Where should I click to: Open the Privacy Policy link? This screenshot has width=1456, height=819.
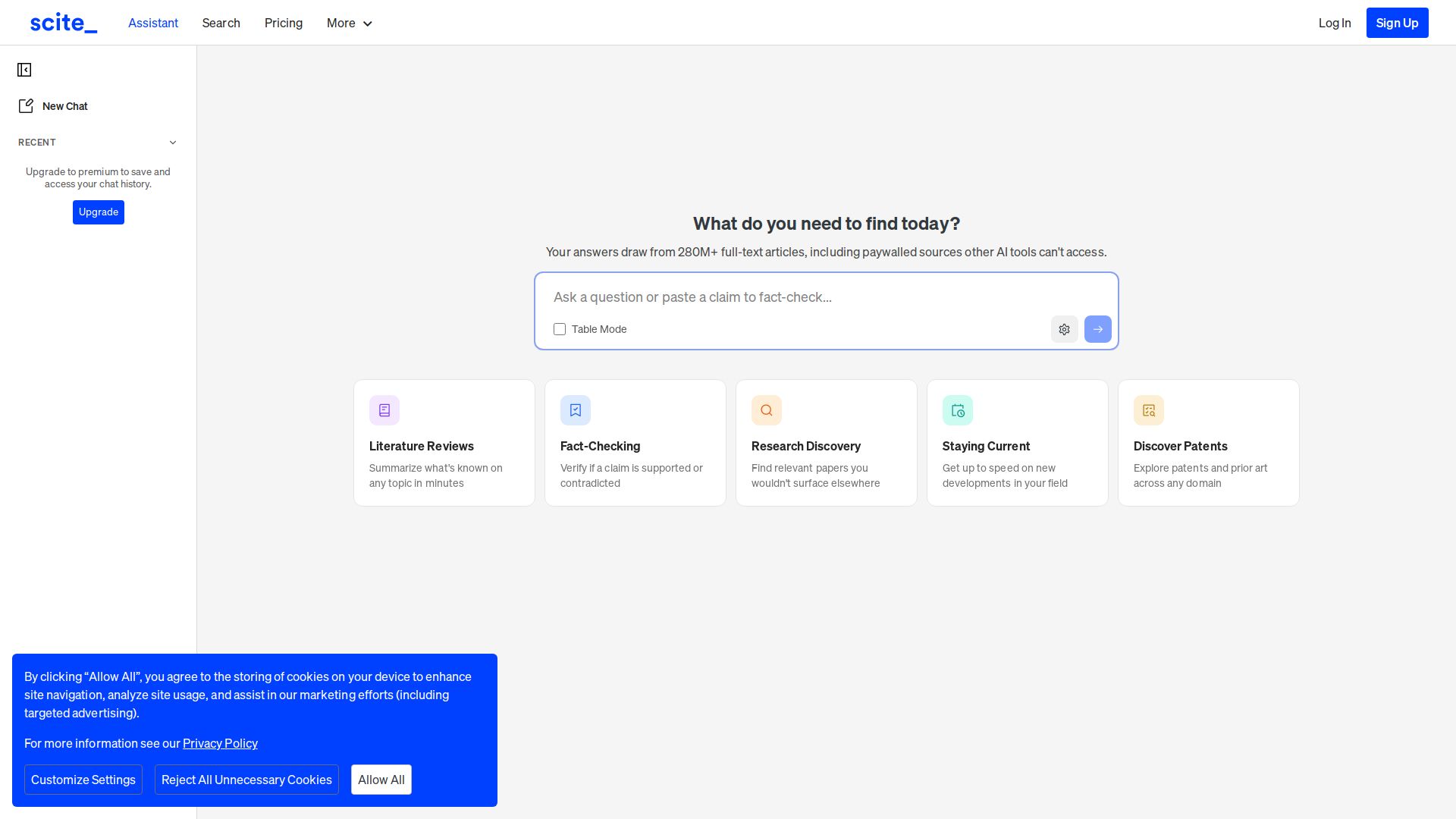(x=220, y=743)
